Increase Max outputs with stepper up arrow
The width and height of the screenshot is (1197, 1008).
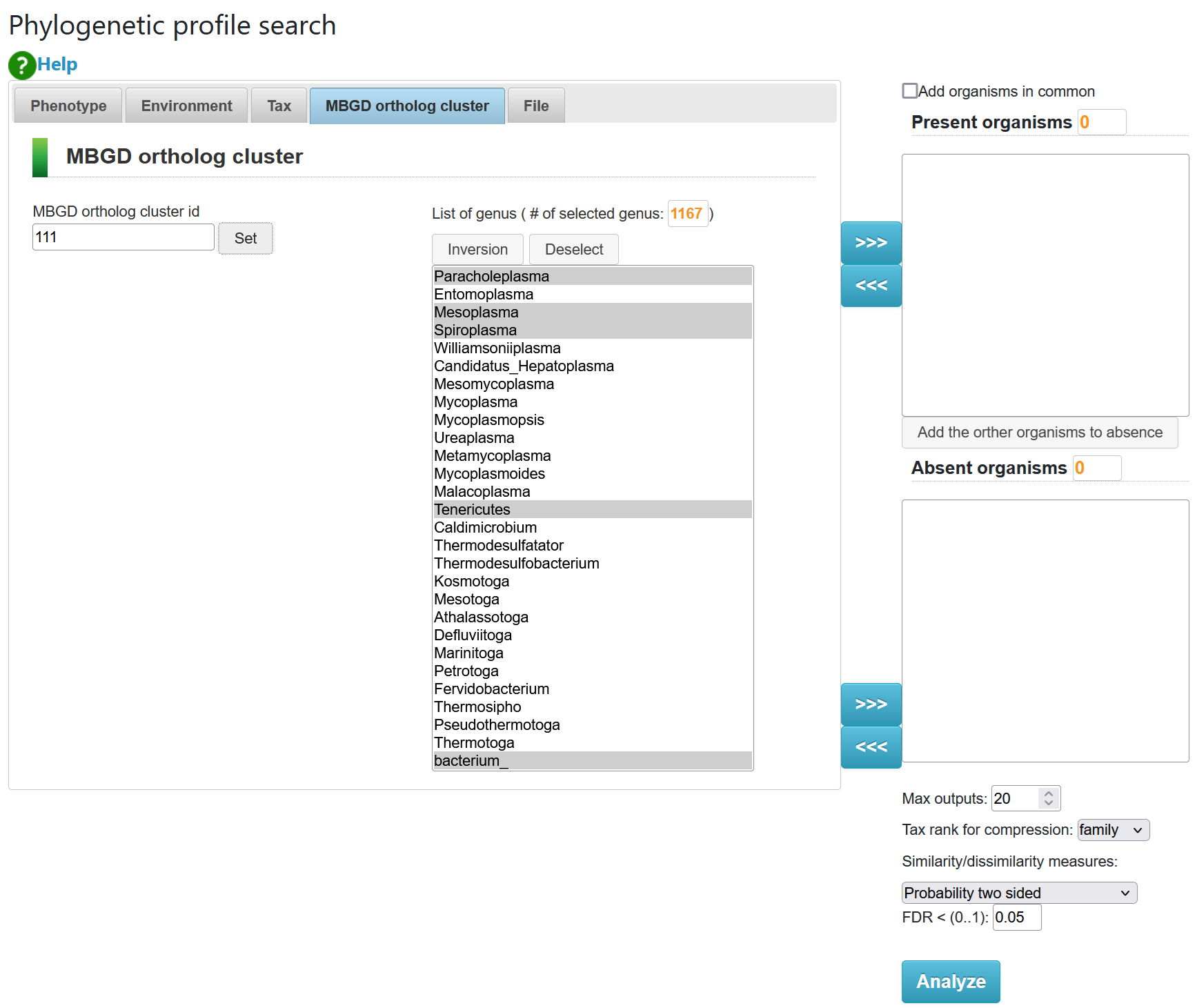point(1049,793)
